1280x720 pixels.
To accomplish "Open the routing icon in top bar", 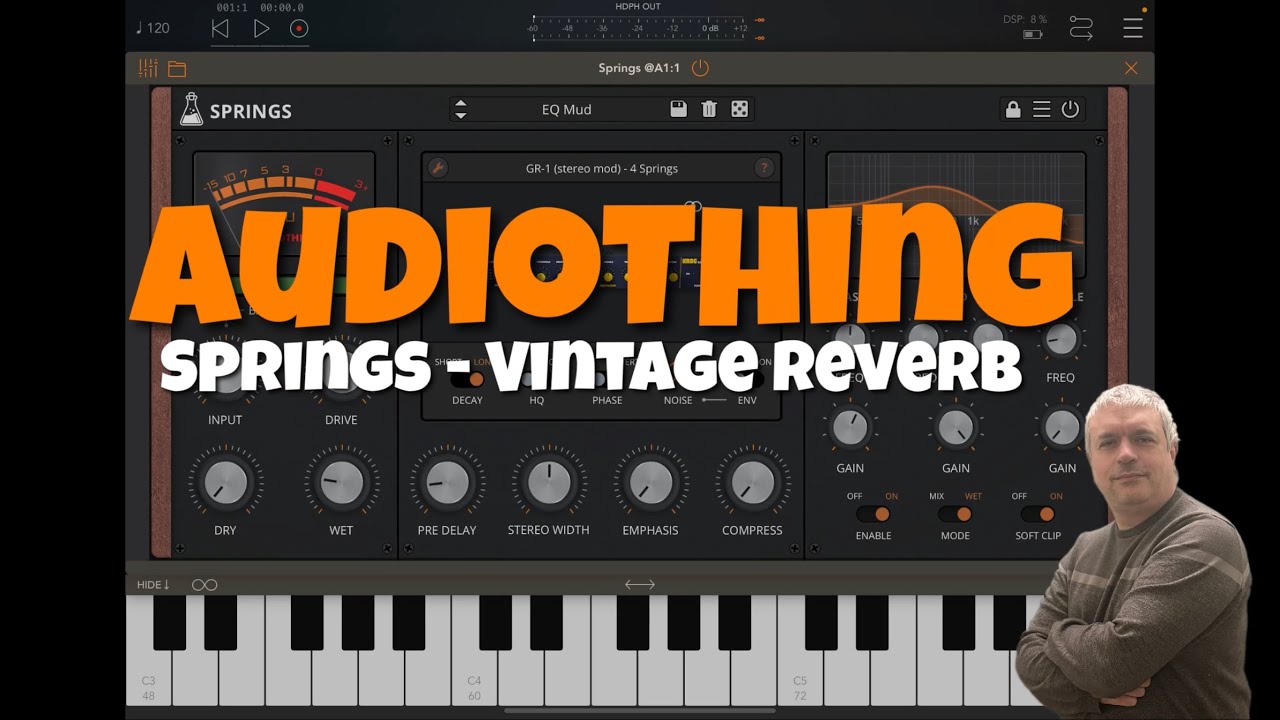I will point(1081,28).
